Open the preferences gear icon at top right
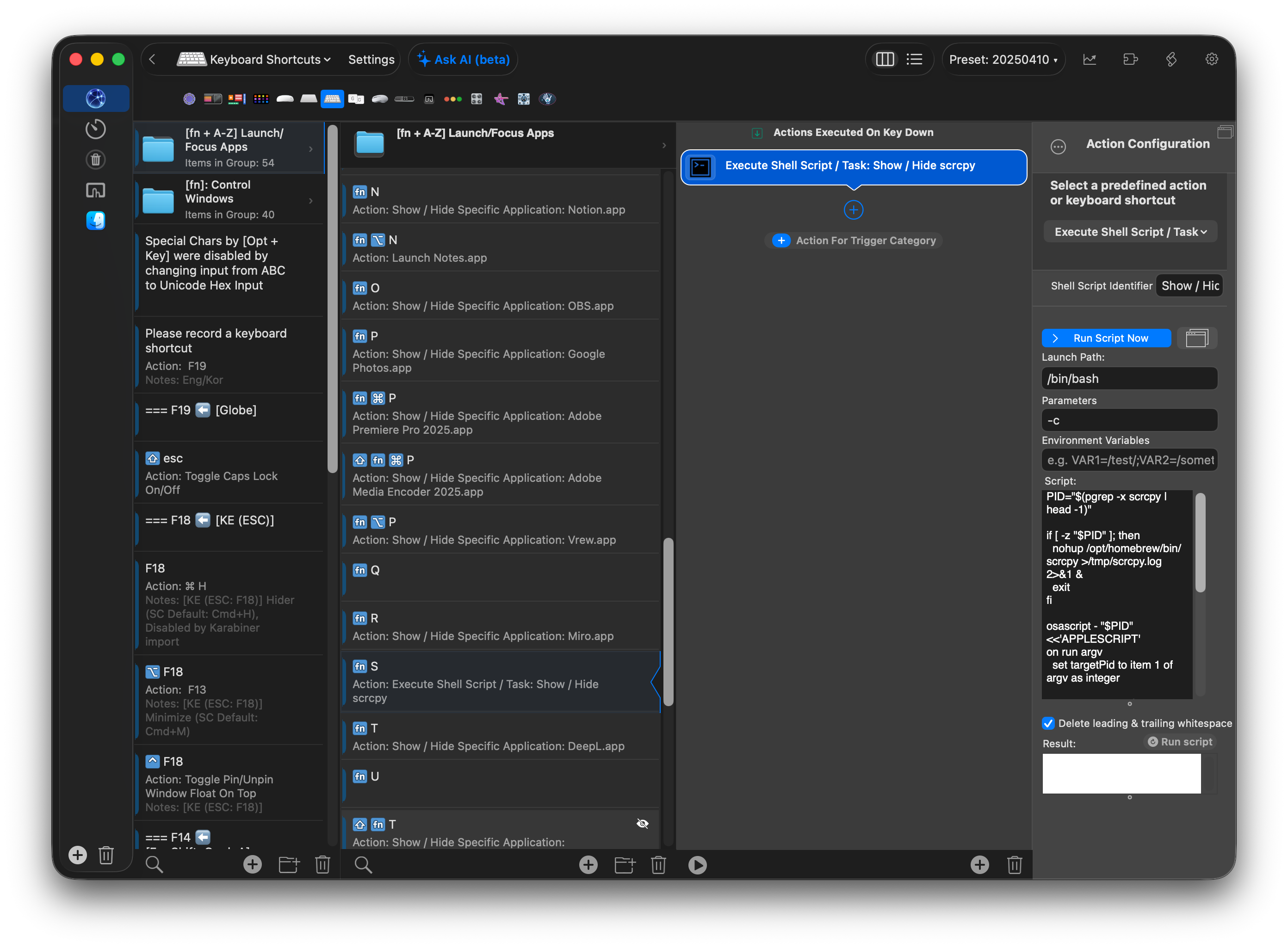1288x948 pixels. click(x=1212, y=59)
